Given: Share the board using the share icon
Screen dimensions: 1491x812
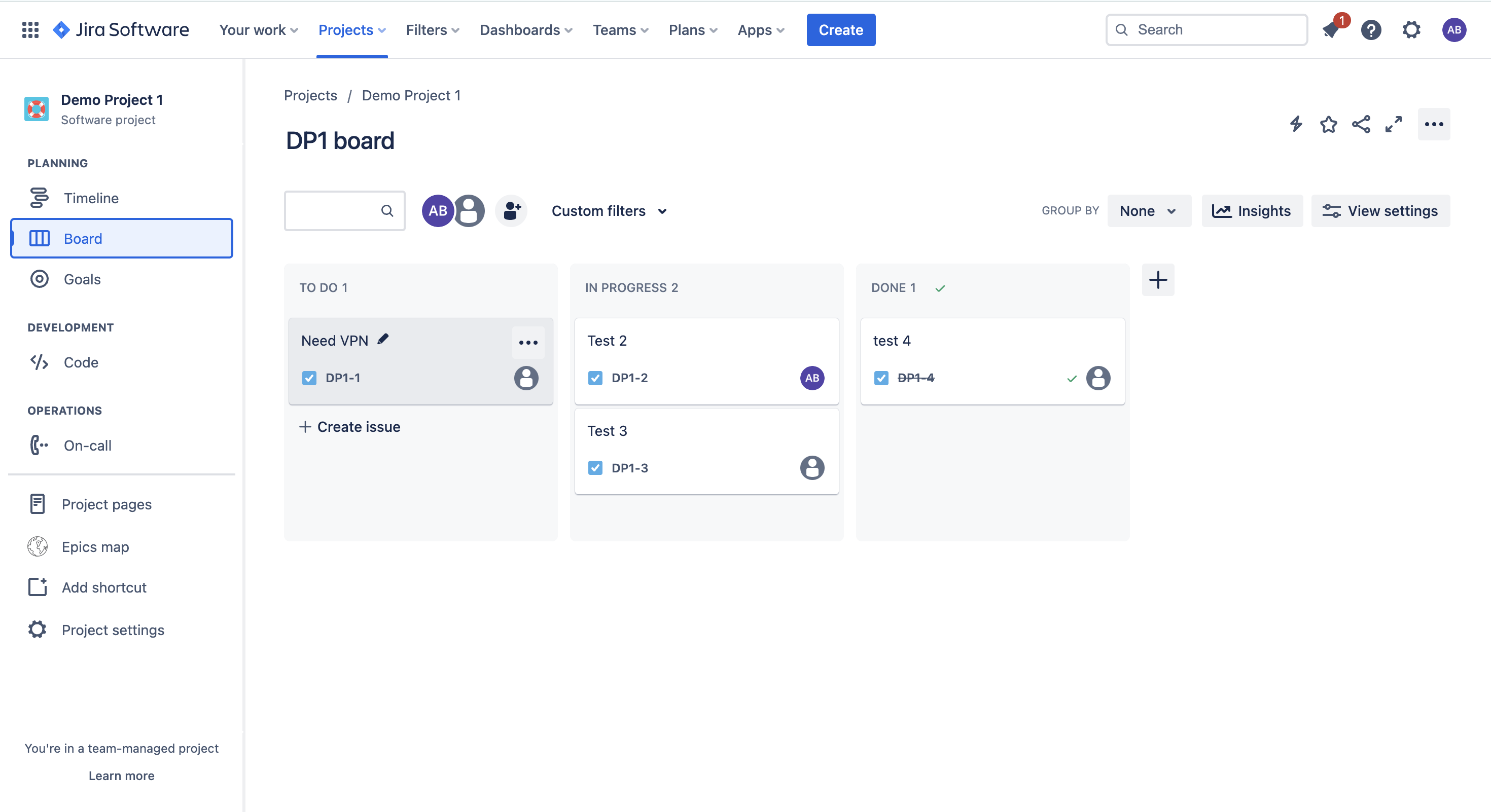Looking at the screenshot, I should click(1361, 124).
